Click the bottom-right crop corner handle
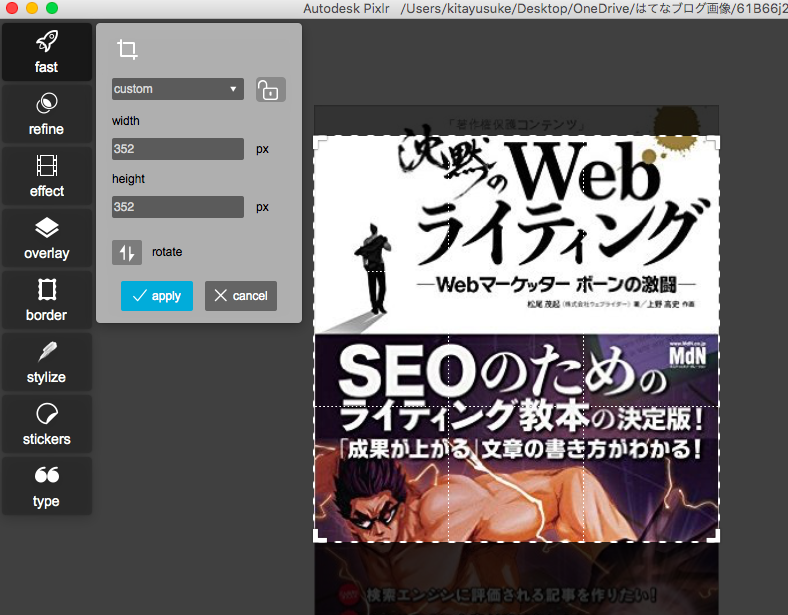The height and width of the screenshot is (615, 788). [x=713, y=536]
